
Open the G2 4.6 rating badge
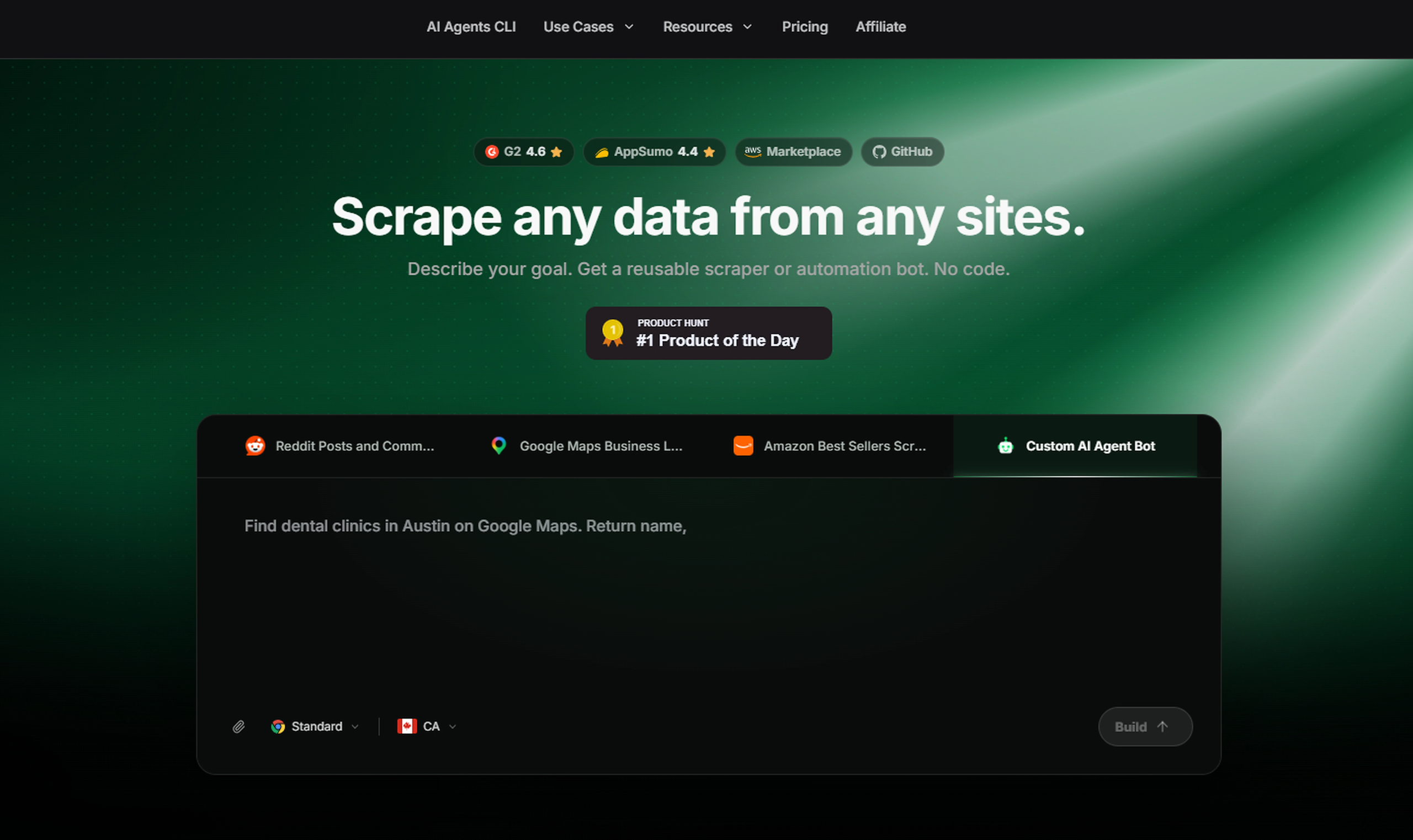click(x=524, y=152)
